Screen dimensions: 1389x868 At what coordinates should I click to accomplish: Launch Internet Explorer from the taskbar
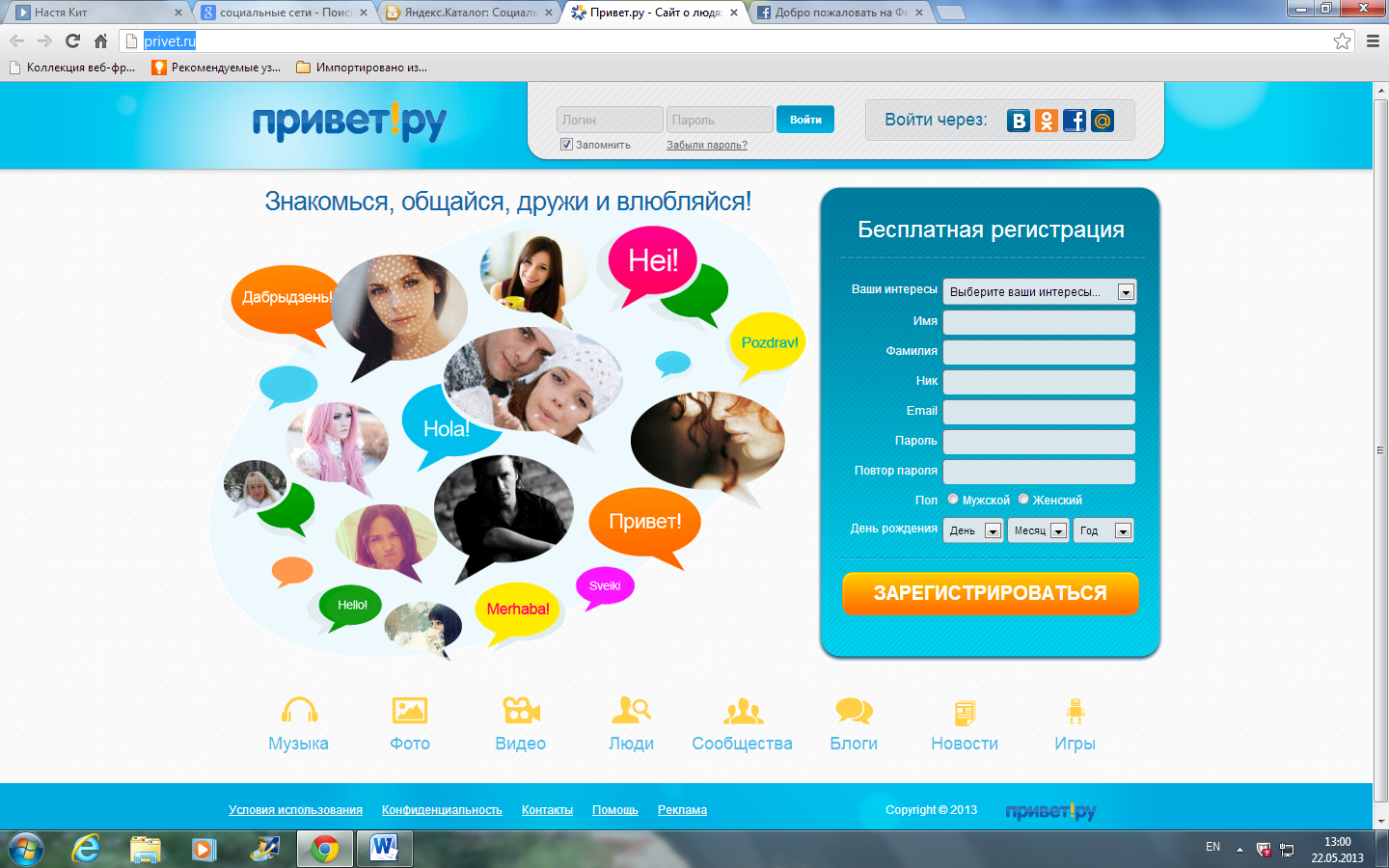coord(87,849)
